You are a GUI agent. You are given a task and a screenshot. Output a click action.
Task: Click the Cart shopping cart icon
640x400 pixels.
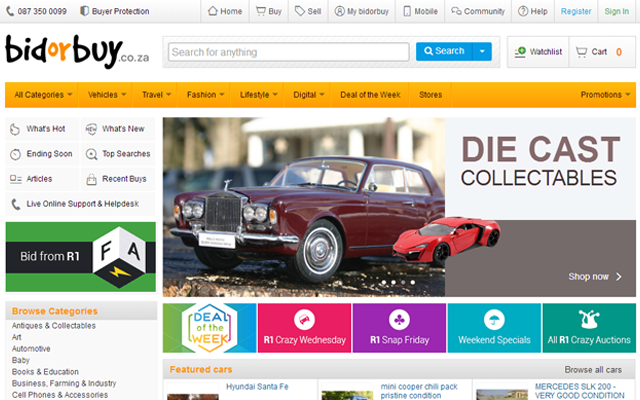tap(581, 52)
